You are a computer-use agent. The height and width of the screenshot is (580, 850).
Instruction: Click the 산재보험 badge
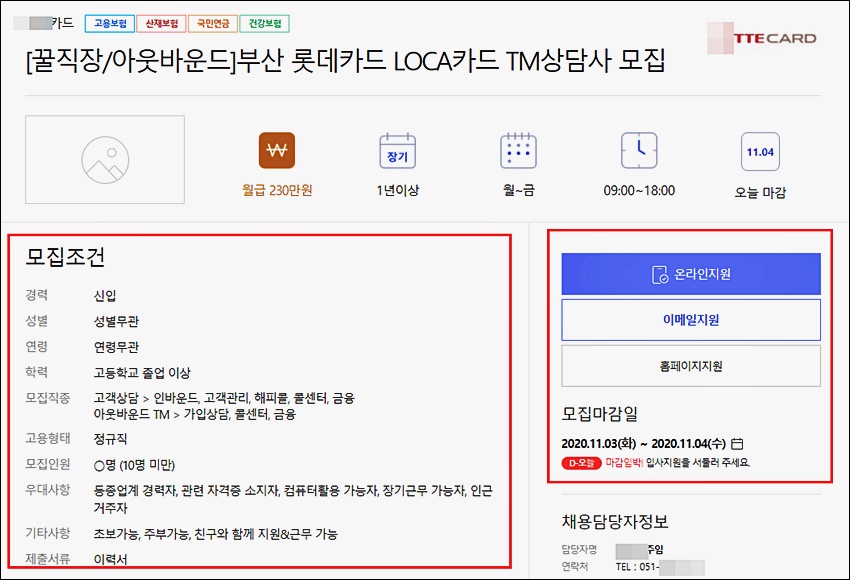[x=162, y=23]
